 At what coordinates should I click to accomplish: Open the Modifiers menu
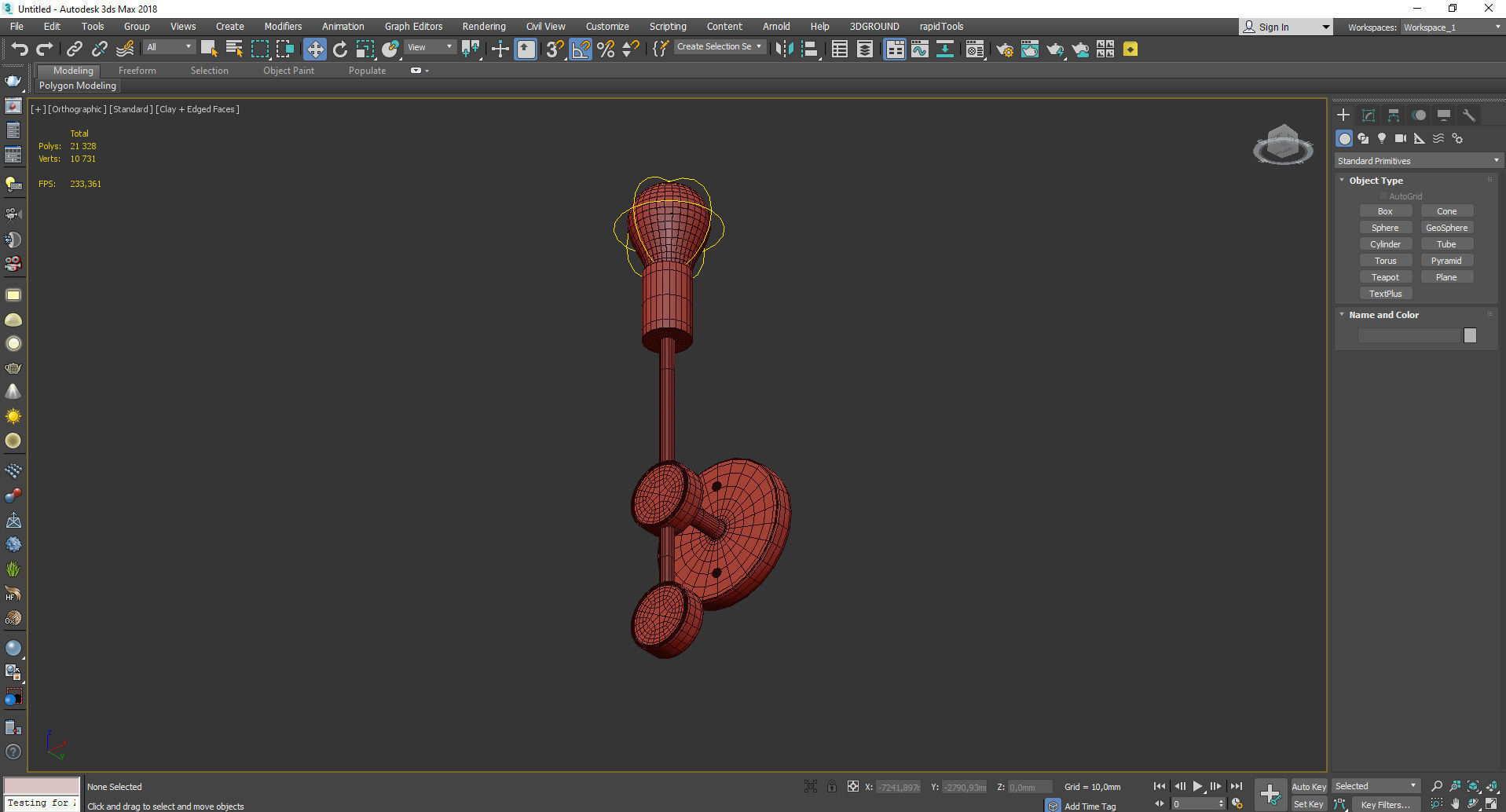click(x=283, y=27)
